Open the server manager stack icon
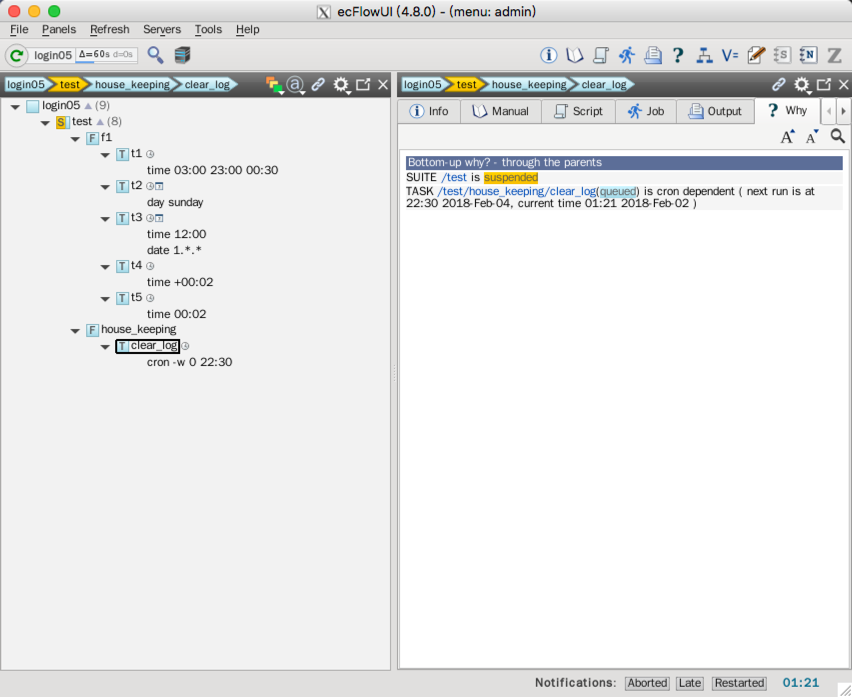The height and width of the screenshot is (697, 852). point(183,55)
